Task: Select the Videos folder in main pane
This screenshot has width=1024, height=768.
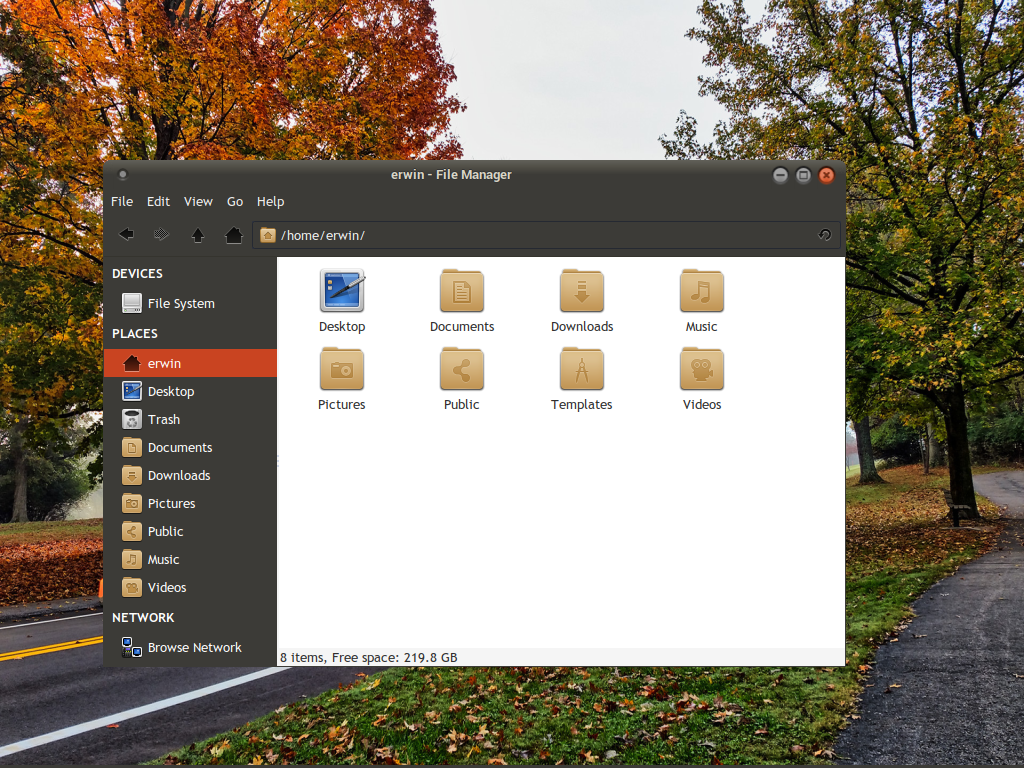Action: point(702,379)
